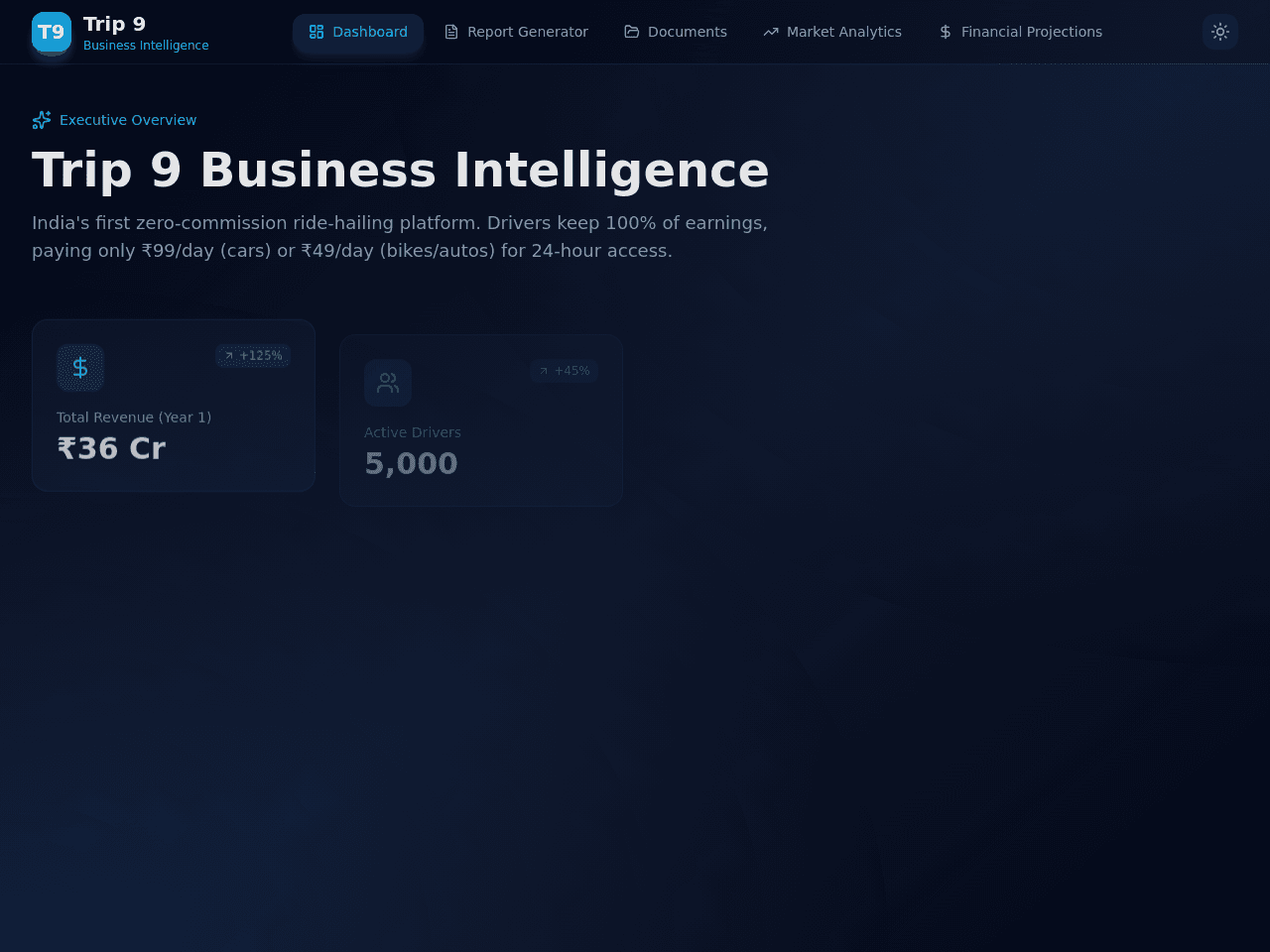Screen dimensions: 1270x952
Task: Switch to Report Generator tab
Action: click(x=516, y=32)
